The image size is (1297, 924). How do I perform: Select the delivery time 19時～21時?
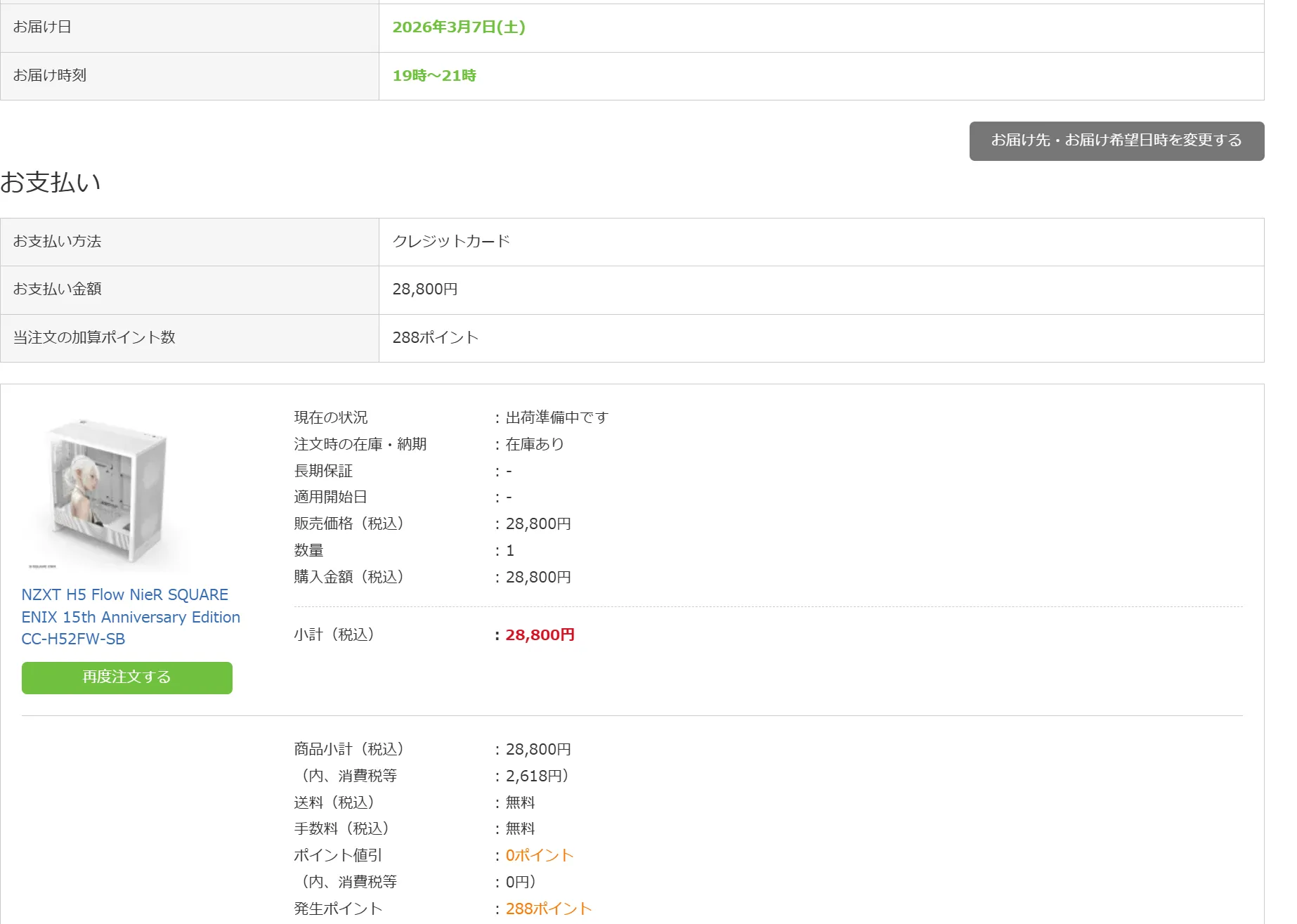coord(434,76)
